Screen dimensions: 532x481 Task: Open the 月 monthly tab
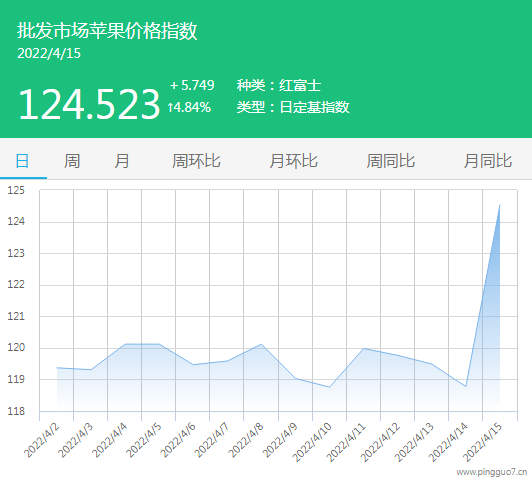122,161
